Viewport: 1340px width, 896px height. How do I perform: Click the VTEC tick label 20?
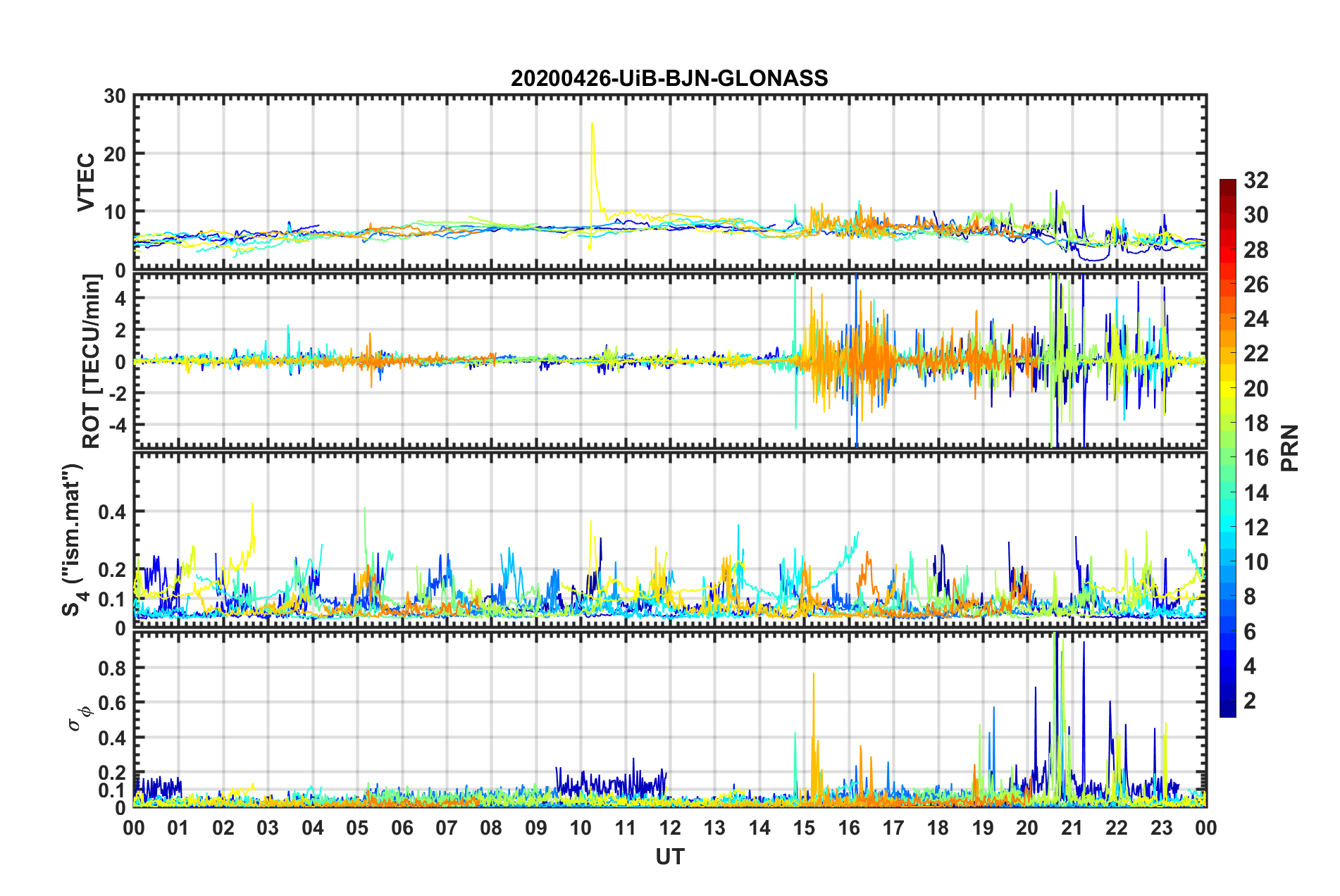(x=115, y=154)
